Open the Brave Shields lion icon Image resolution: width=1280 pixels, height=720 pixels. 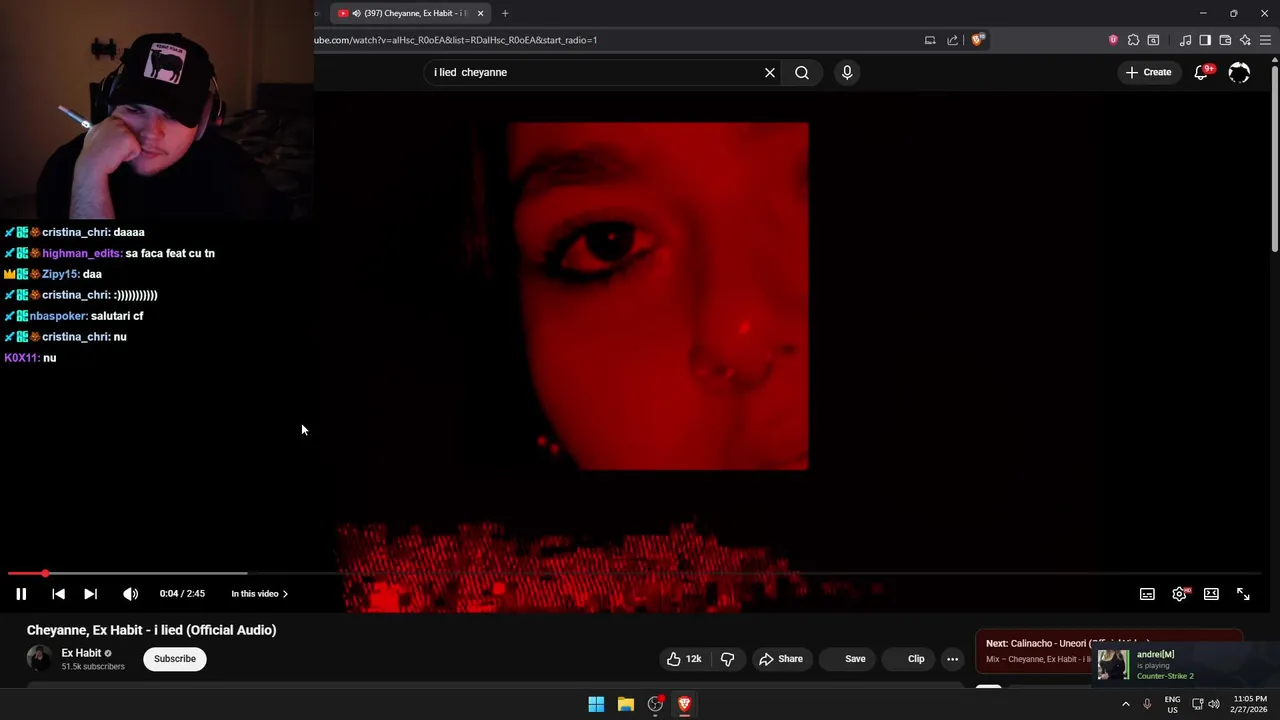tap(977, 40)
